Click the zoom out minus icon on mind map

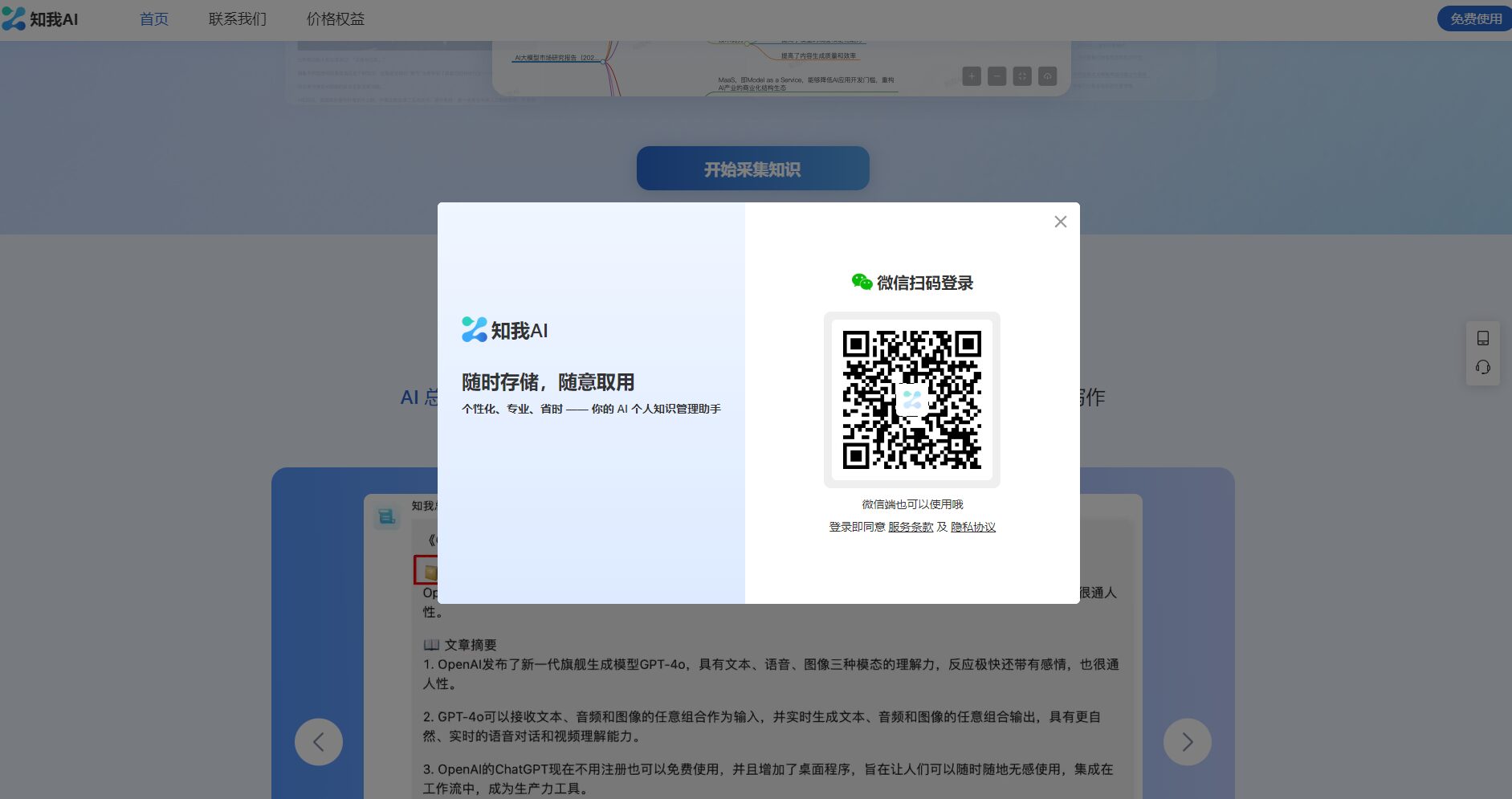click(x=996, y=76)
